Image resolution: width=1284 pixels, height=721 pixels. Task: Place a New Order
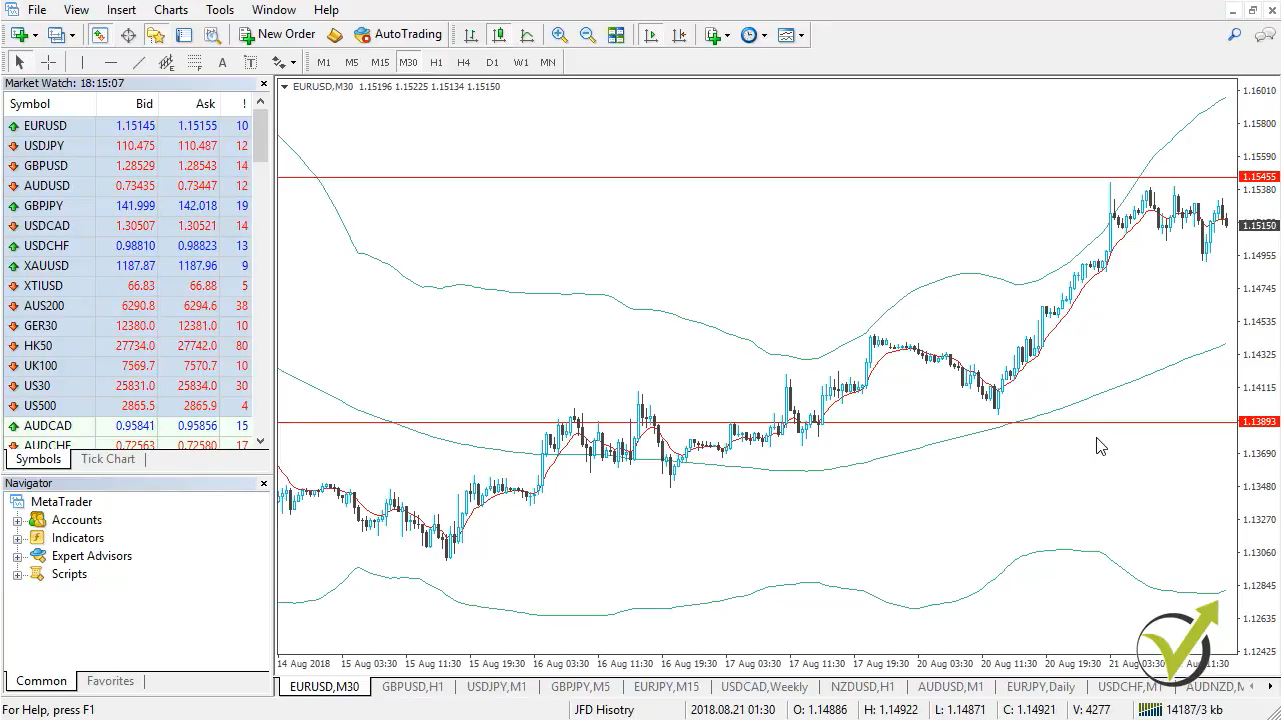[276, 34]
